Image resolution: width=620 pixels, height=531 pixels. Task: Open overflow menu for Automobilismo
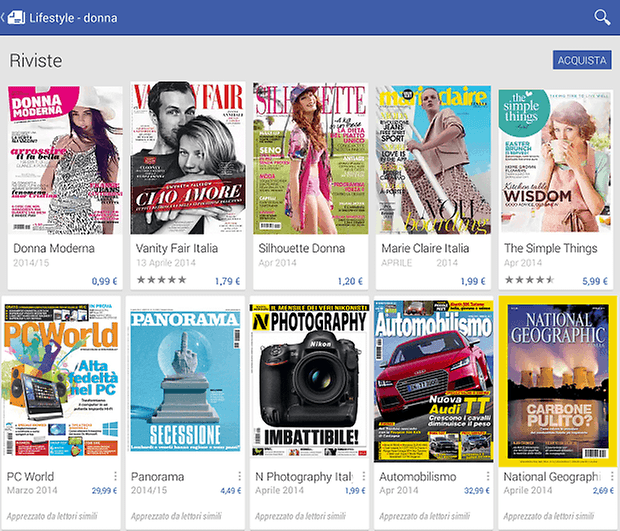pos(488,476)
